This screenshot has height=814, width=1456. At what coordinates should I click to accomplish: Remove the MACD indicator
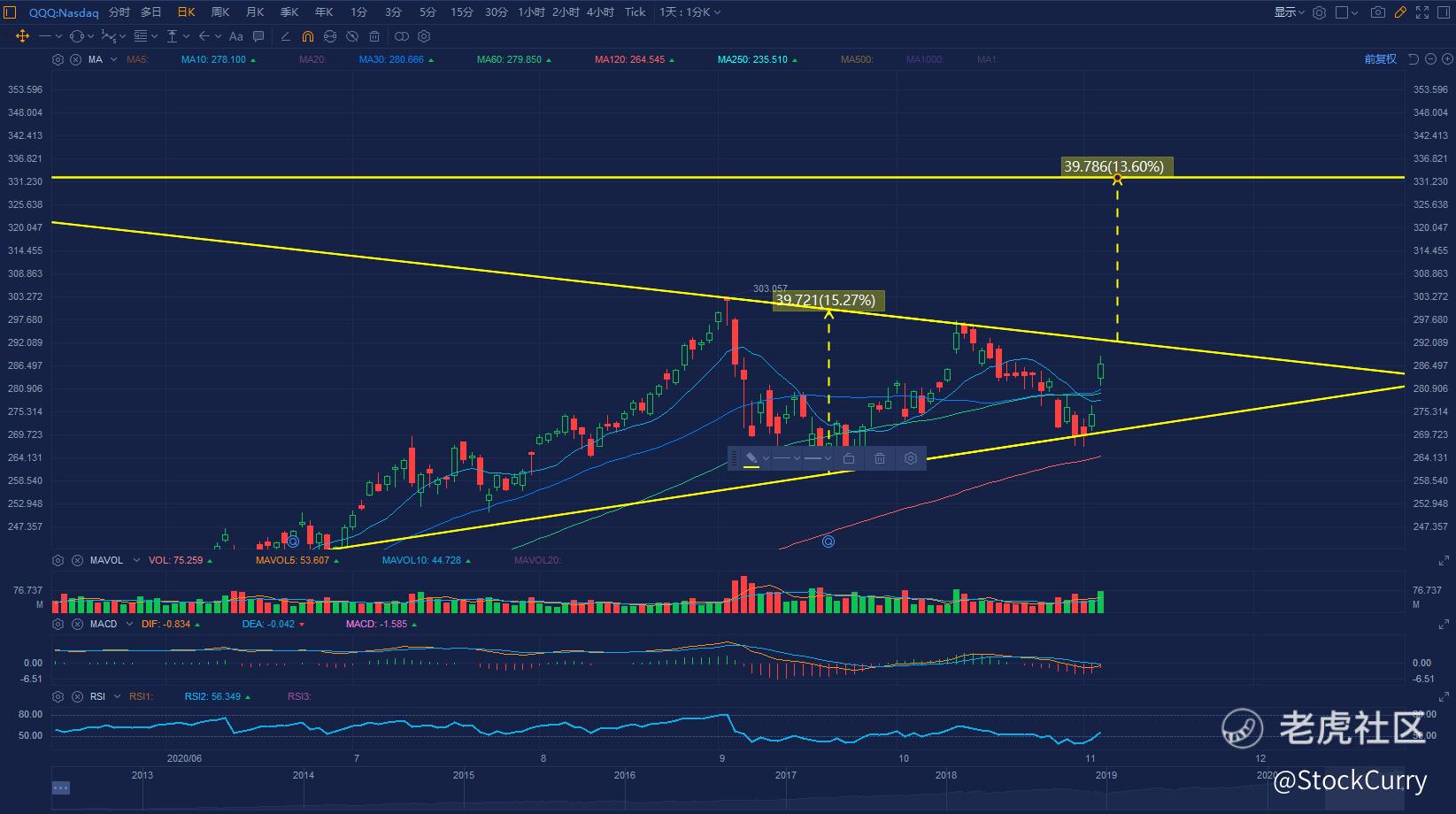tap(77, 624)
